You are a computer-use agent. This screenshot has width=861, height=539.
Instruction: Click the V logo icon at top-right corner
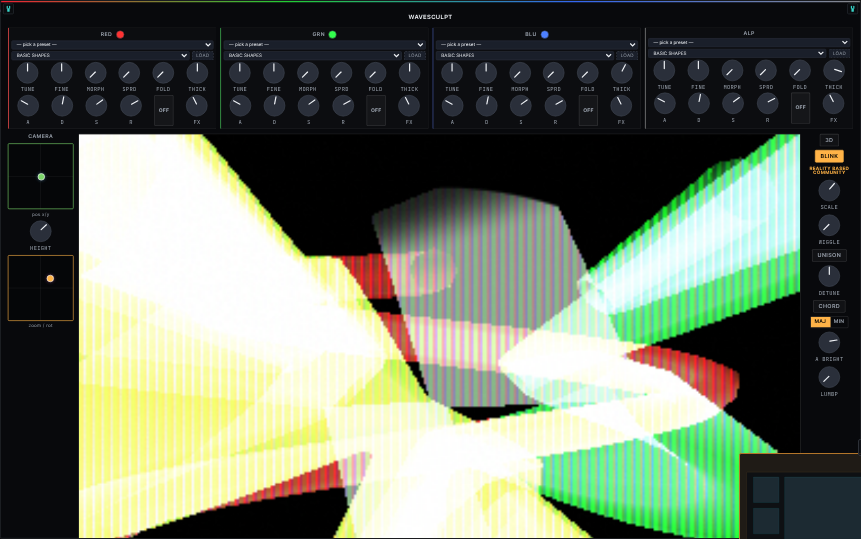click(852, 9)
